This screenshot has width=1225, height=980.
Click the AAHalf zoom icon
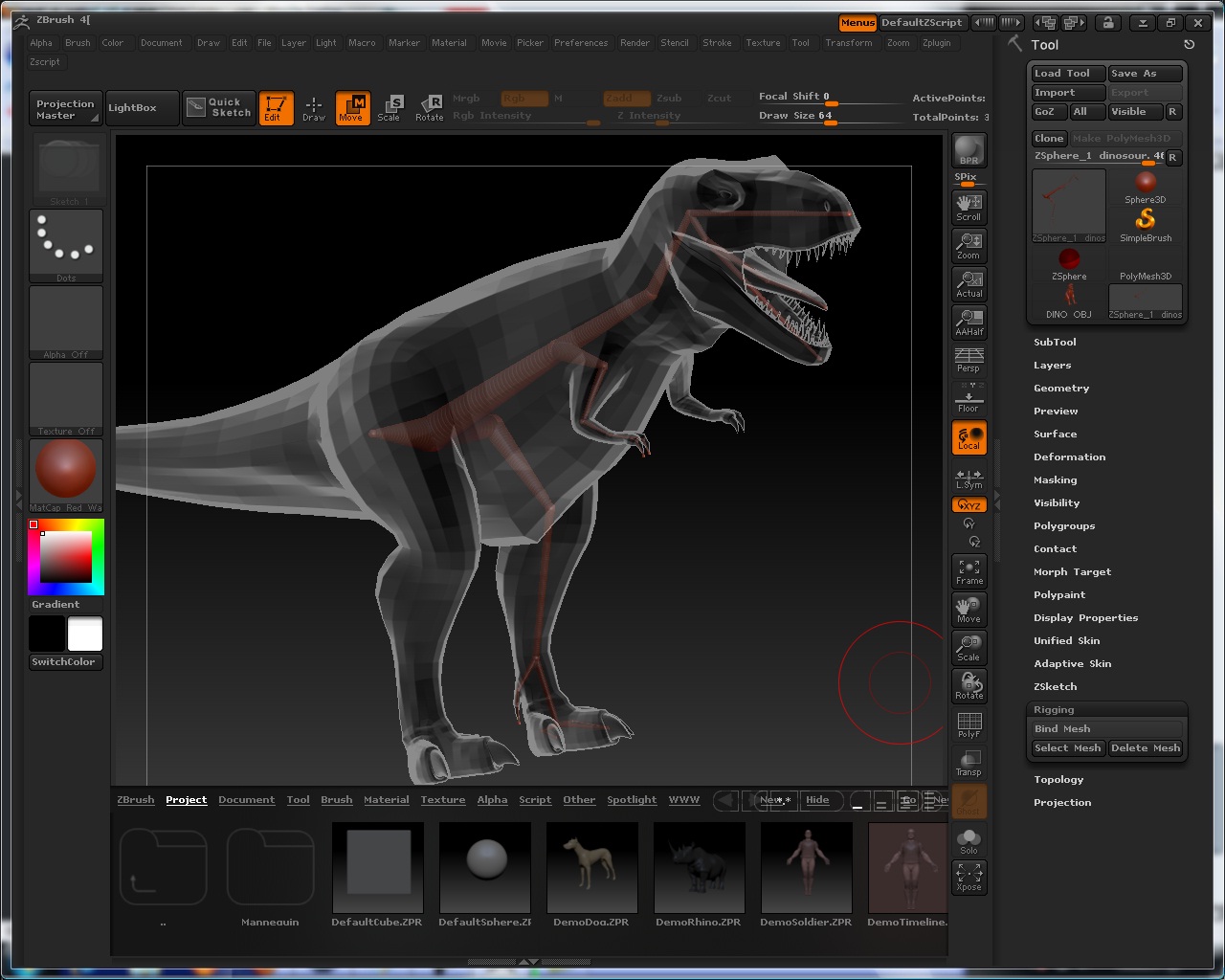coord(969,322)
